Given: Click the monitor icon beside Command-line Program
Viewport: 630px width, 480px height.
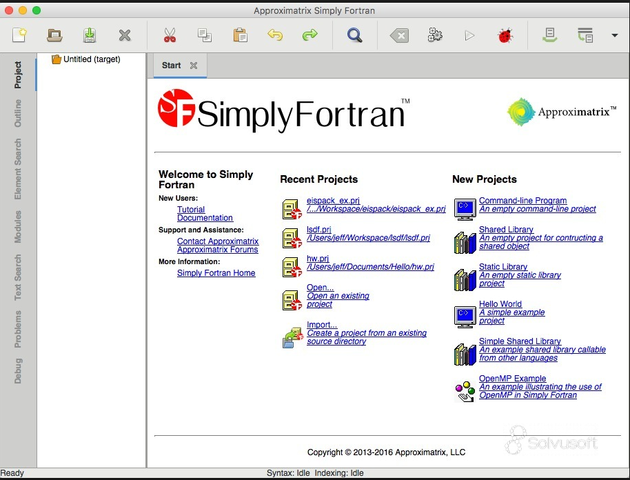Looking at the screenshot, I should click(x=465, y=209).
